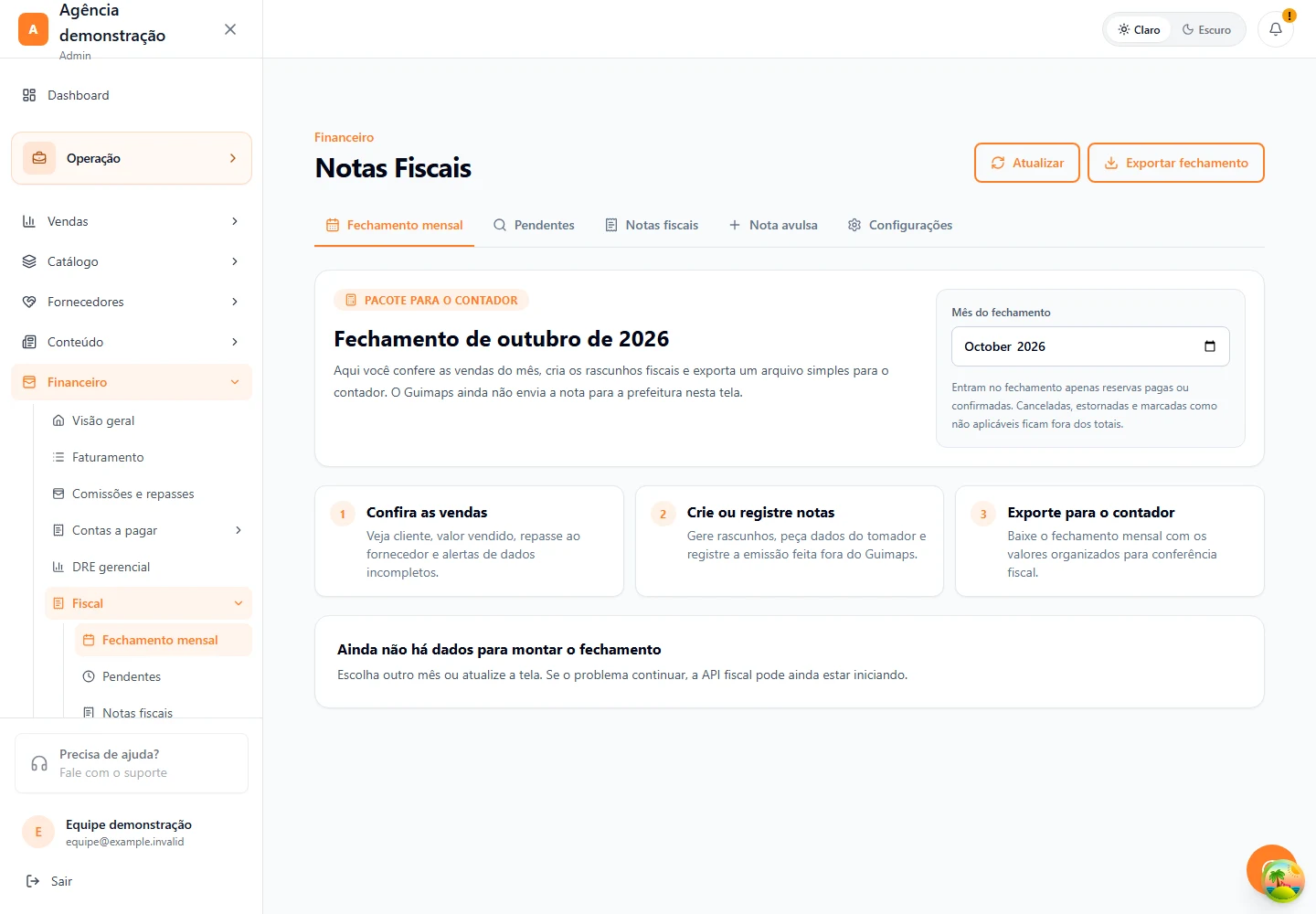Open Fechamento mensal in sidebar tree
Screen dimensions: 1316x914
163,640
